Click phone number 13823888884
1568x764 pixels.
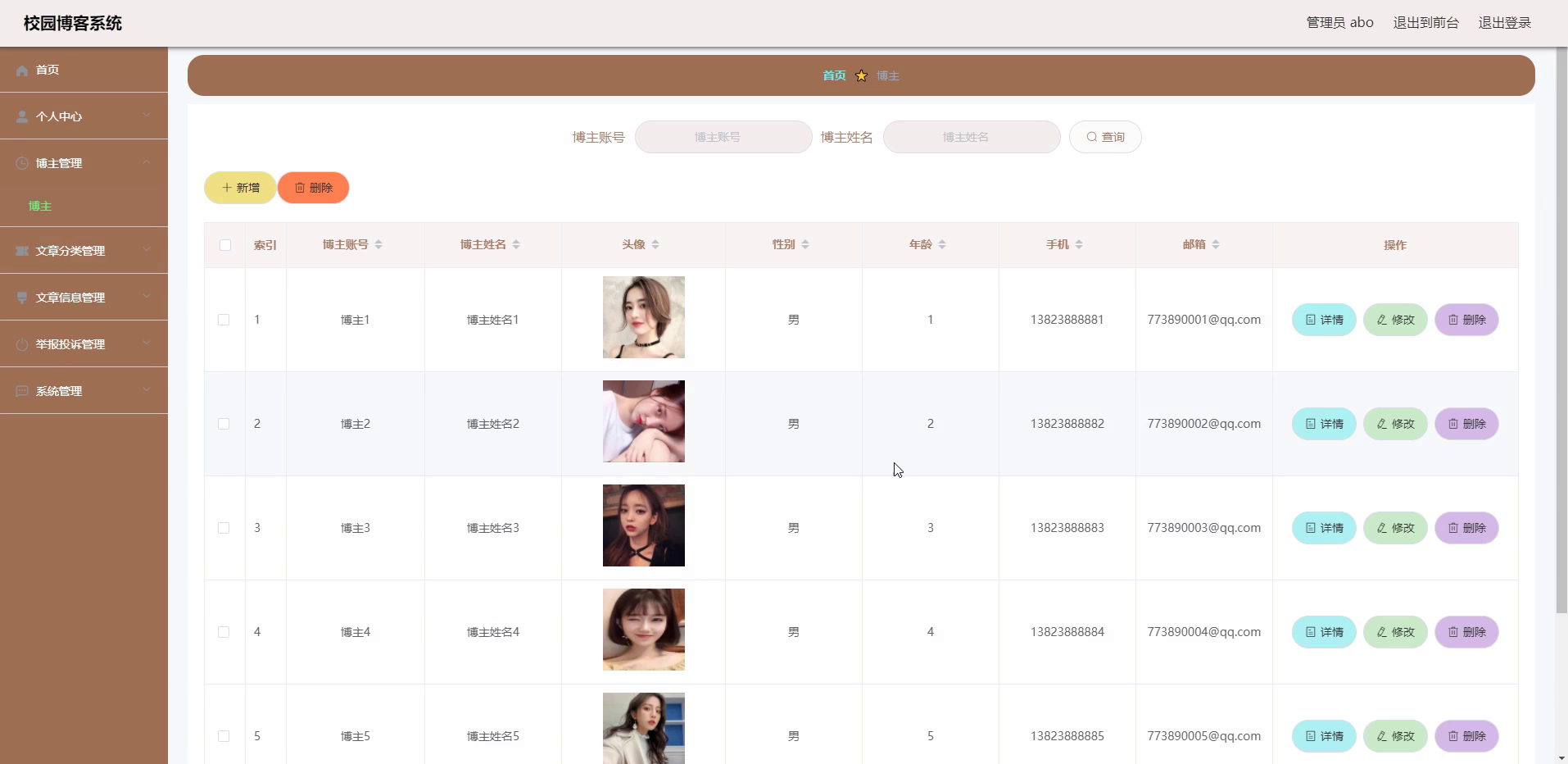[1067, 632]
